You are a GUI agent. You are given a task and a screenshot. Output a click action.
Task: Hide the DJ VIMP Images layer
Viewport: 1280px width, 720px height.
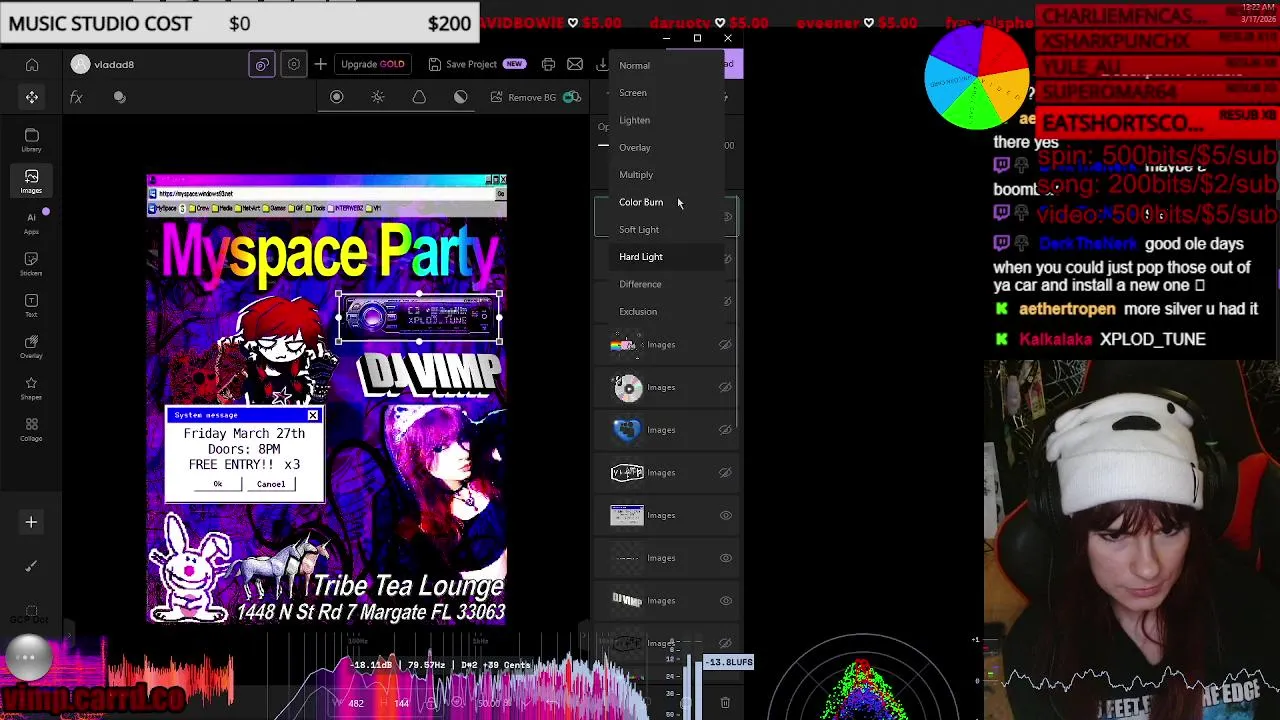point(726,601)
